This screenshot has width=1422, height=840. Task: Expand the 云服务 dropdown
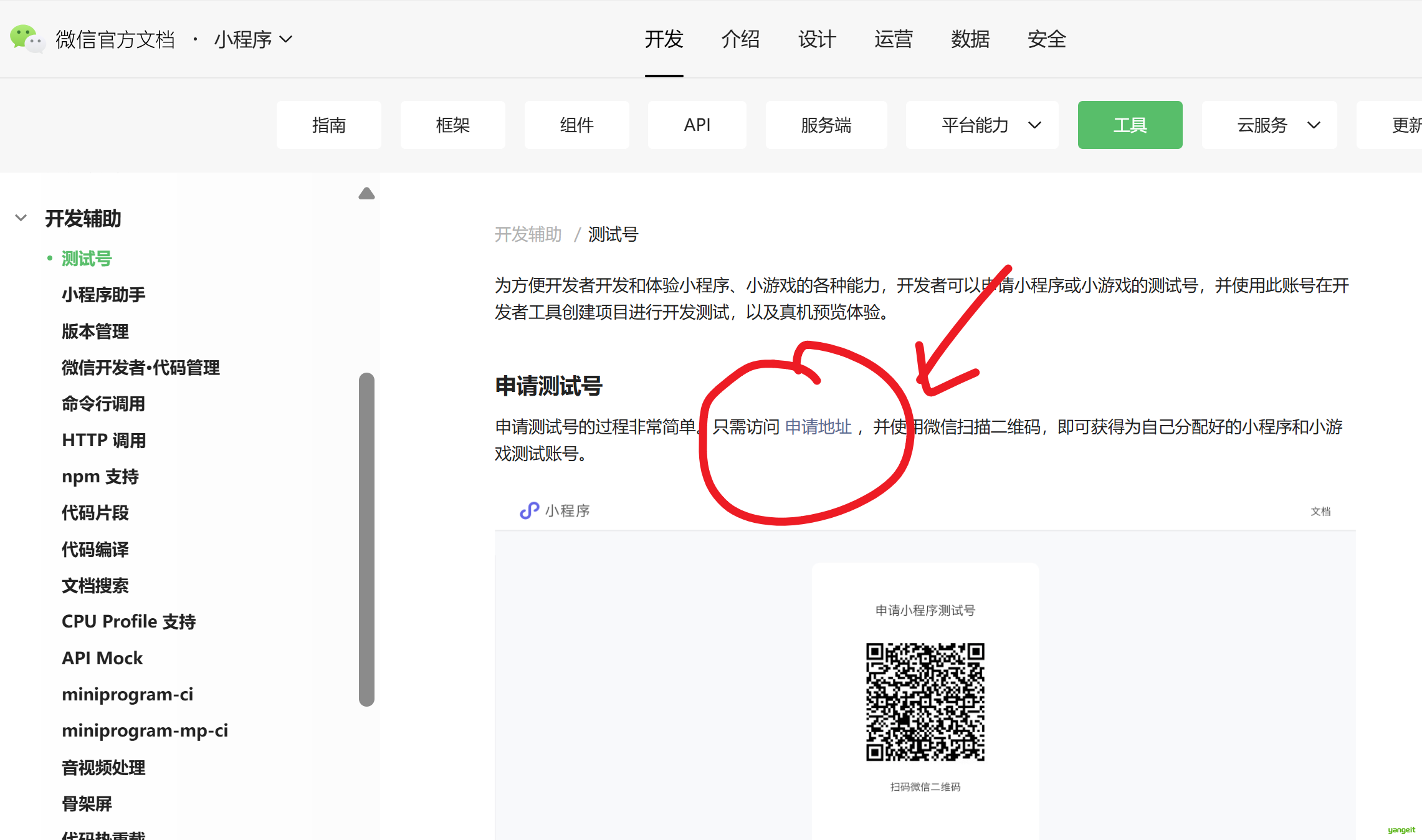(1270, 125)
